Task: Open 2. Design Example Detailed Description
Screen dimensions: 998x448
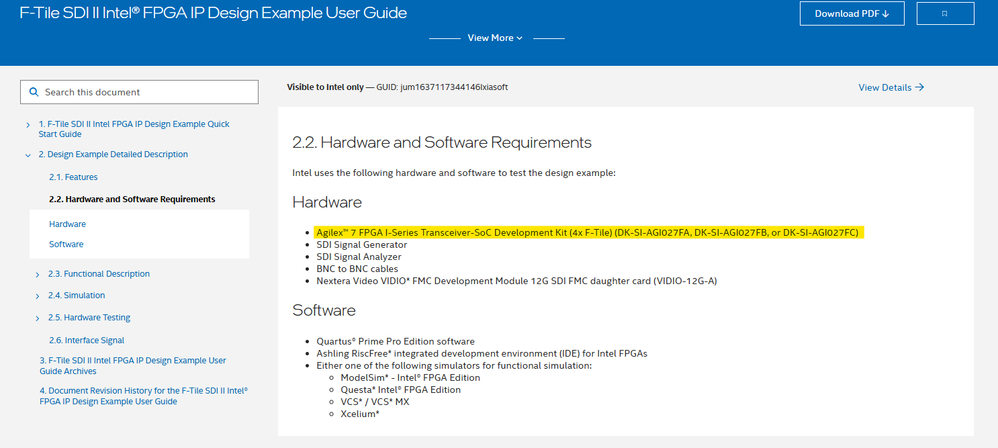Action: [x=113, y=154]
